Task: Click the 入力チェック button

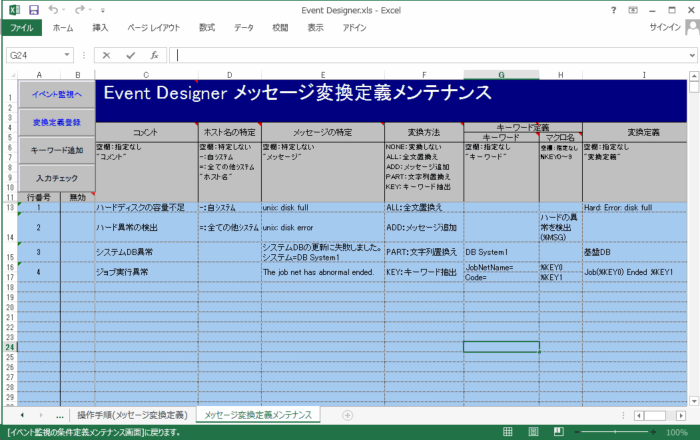Action: [x=57, y=178]
